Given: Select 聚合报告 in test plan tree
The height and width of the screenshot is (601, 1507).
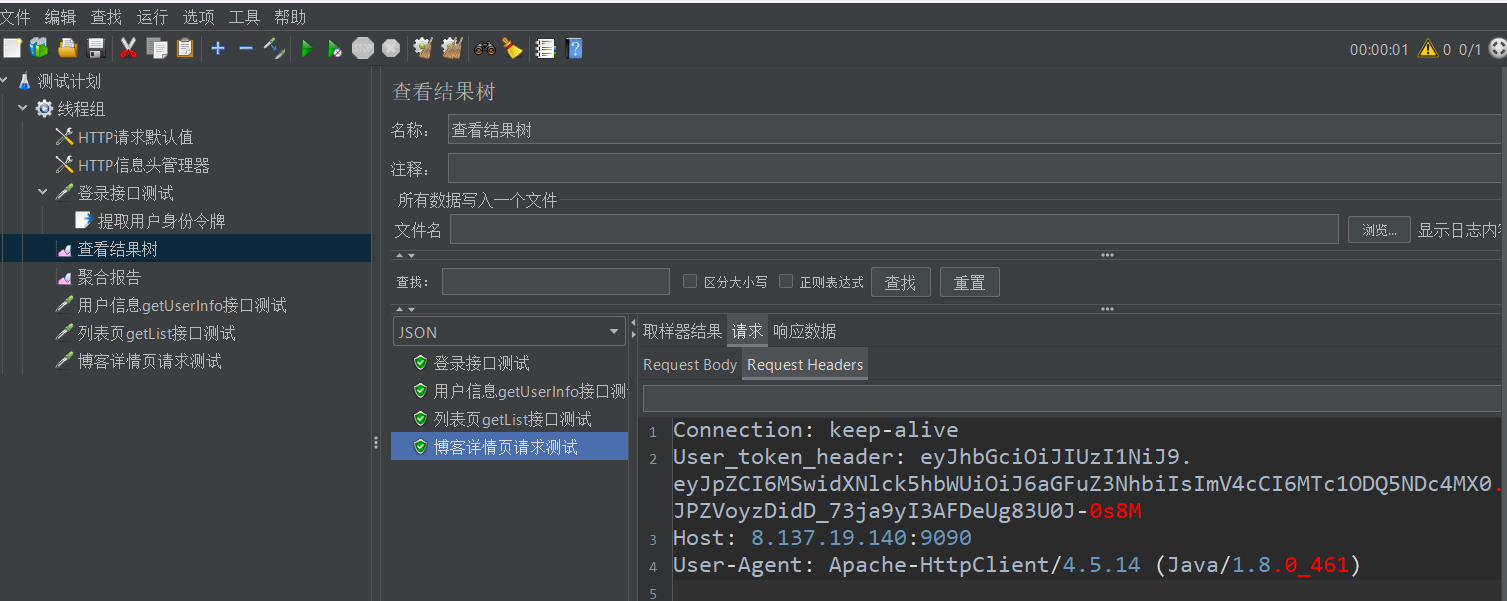Looking at the screenshot, I should point(109,277).
